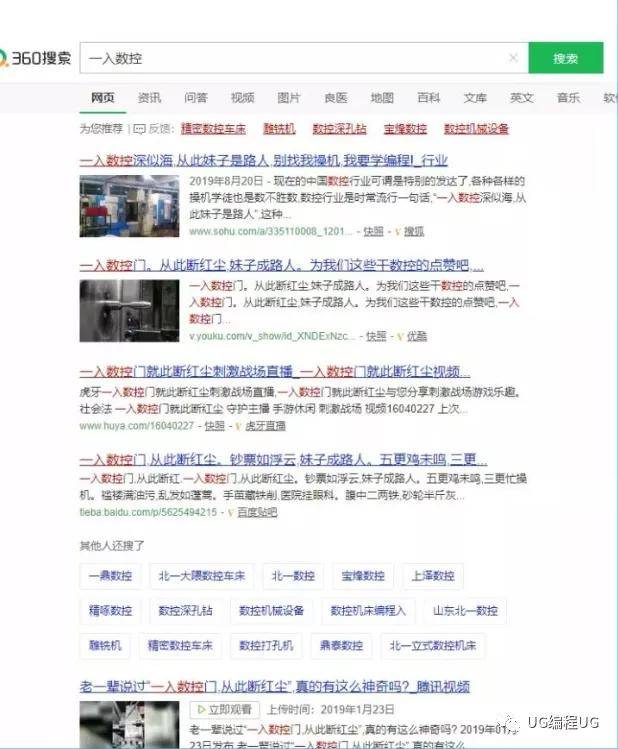This screenshot has height=749, width=618.
Task: Open recommended link 宝煌数控
Action: click(x=405, y=128)
